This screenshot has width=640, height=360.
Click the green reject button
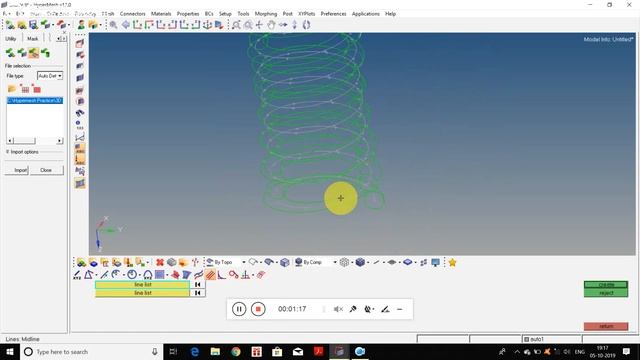coord(606,293)
